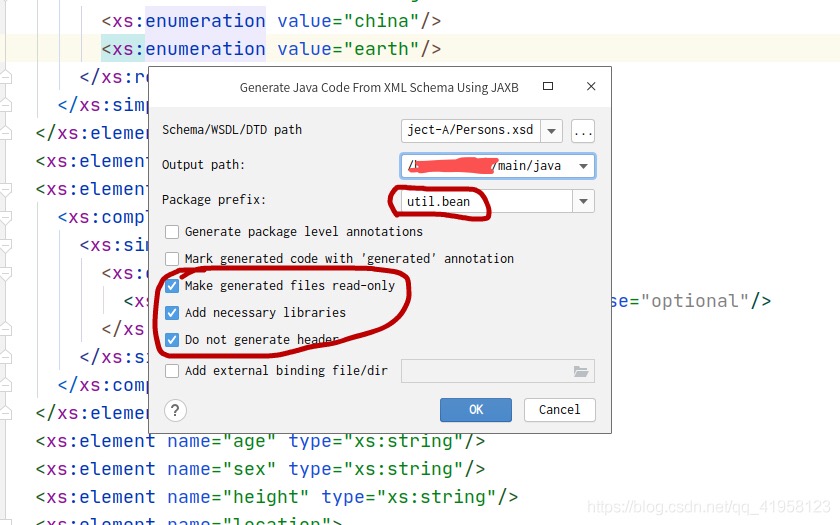The width and height of the screenshot is (840, 525).
Task: Maximize the JAXB dialog window
Action: [x=548, y=86]
